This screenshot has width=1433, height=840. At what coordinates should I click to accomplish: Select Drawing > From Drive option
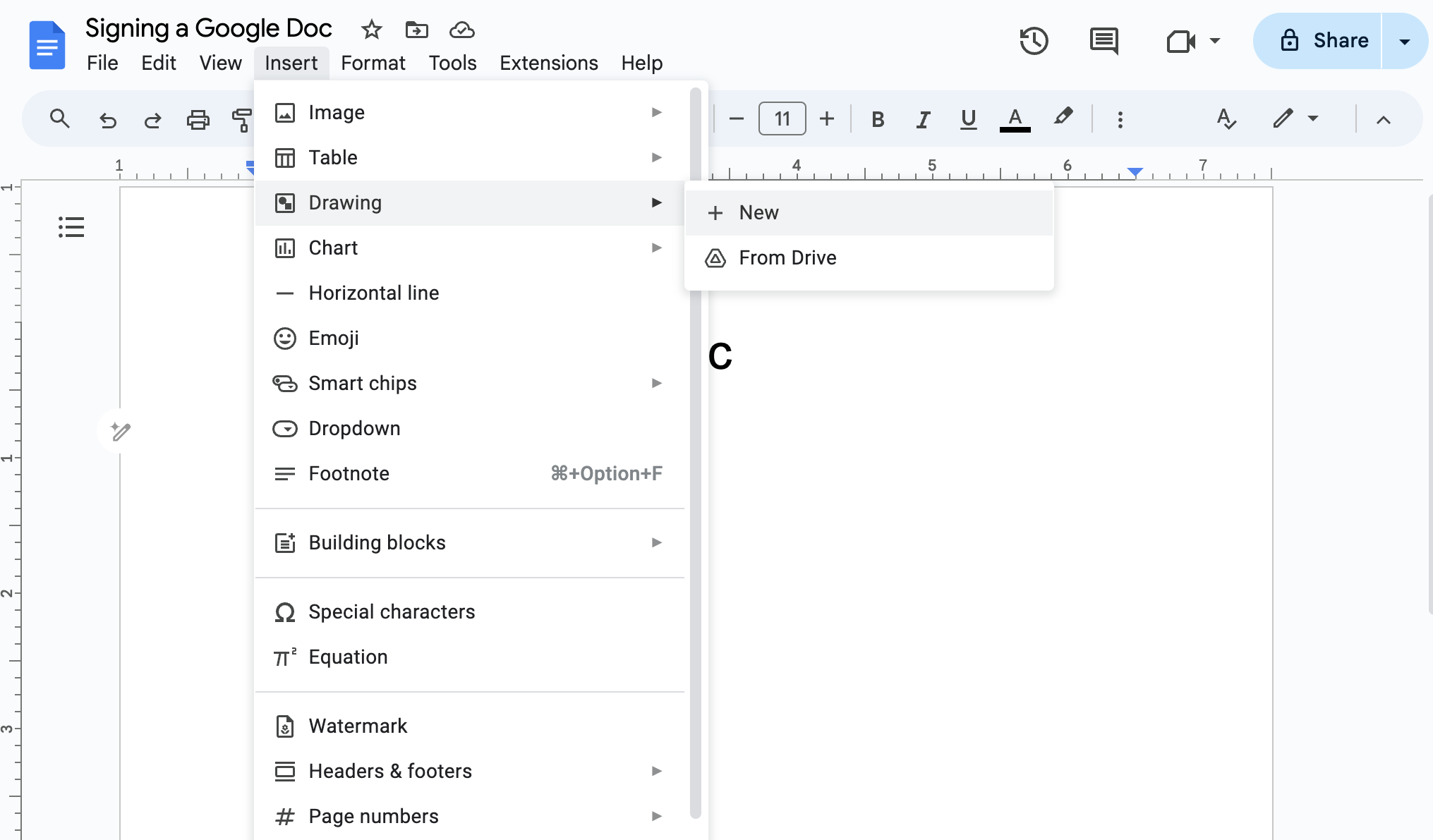[787, 257]
